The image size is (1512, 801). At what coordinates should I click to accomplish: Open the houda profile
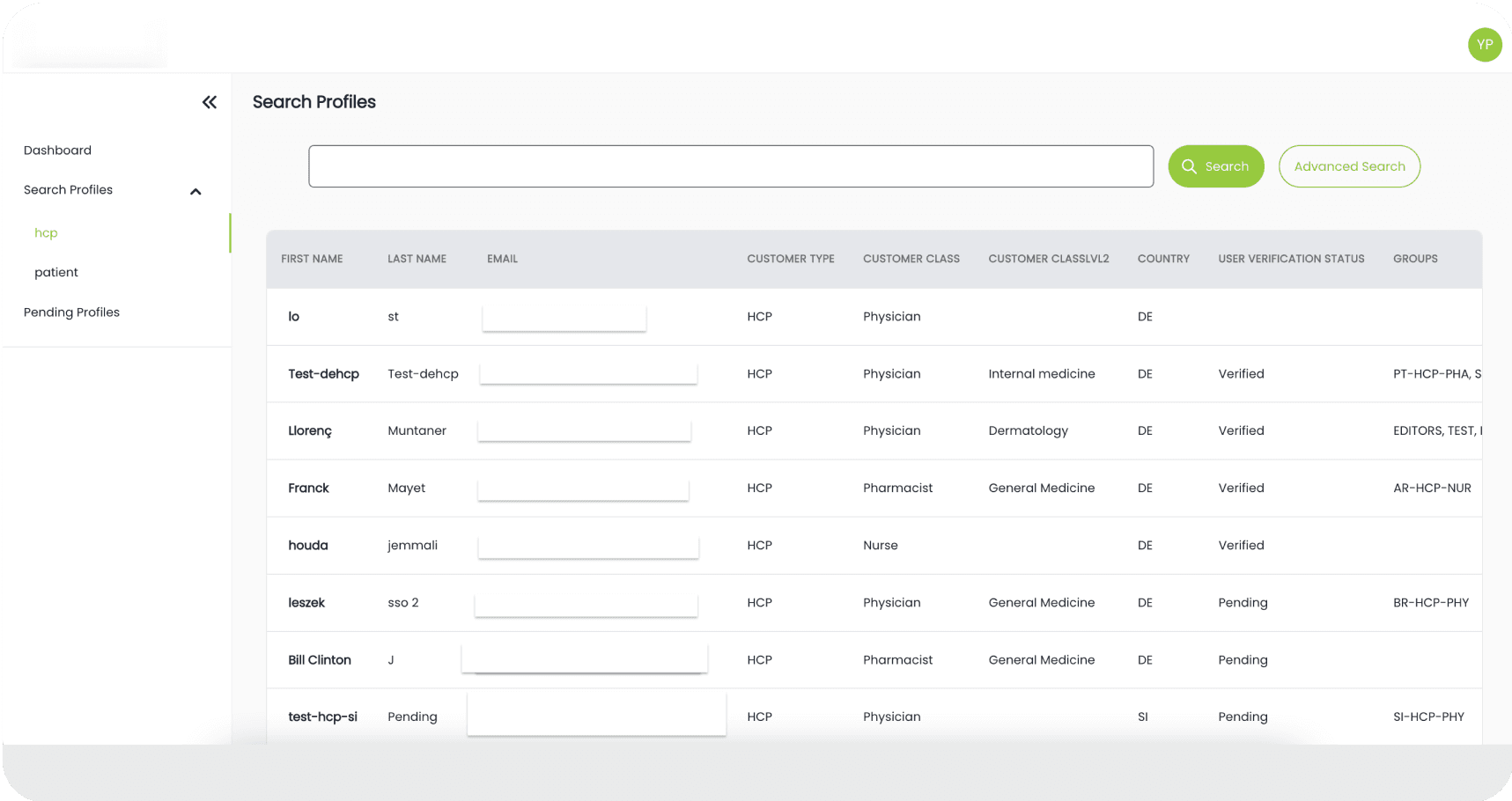[x=308, y=546]
